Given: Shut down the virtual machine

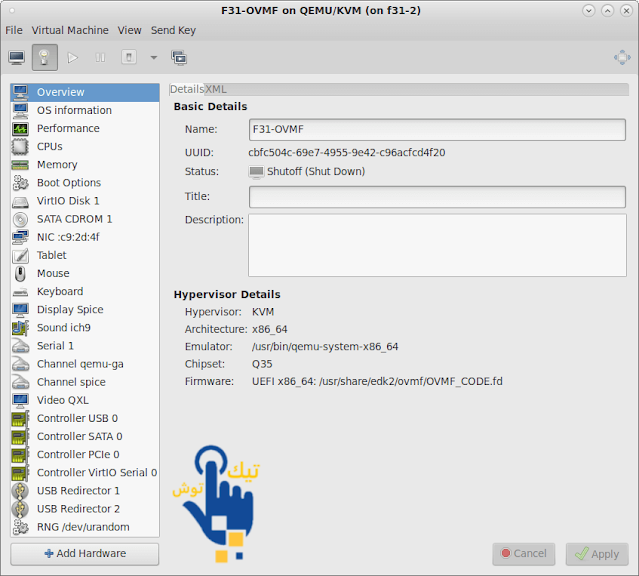Looking at the screenshot, I should coord(129,57).
